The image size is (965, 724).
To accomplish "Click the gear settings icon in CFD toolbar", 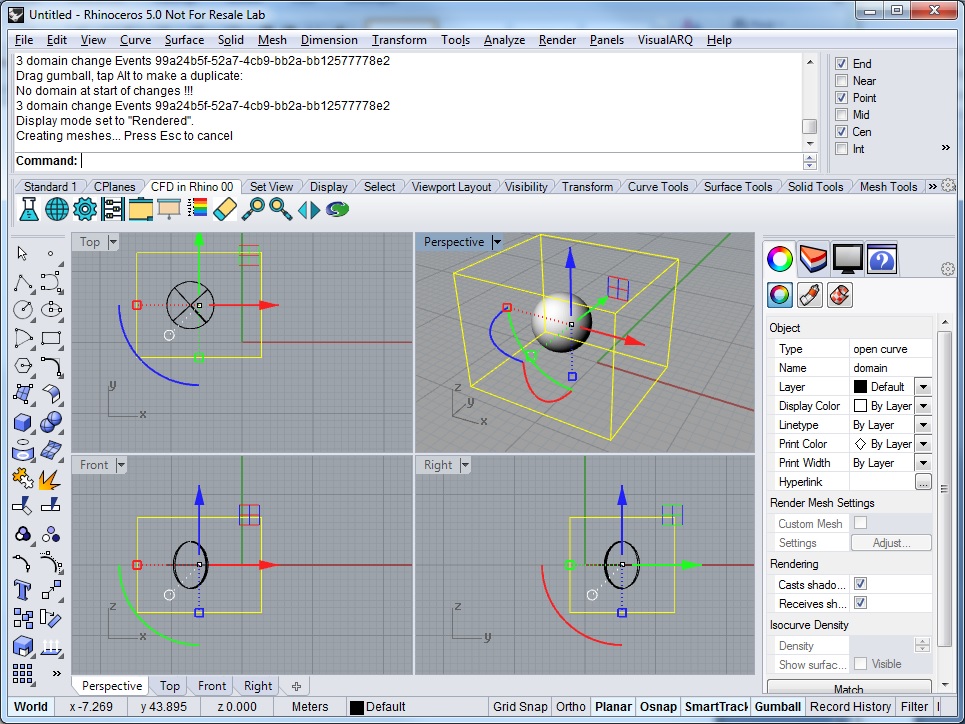I will pos(85,209).
